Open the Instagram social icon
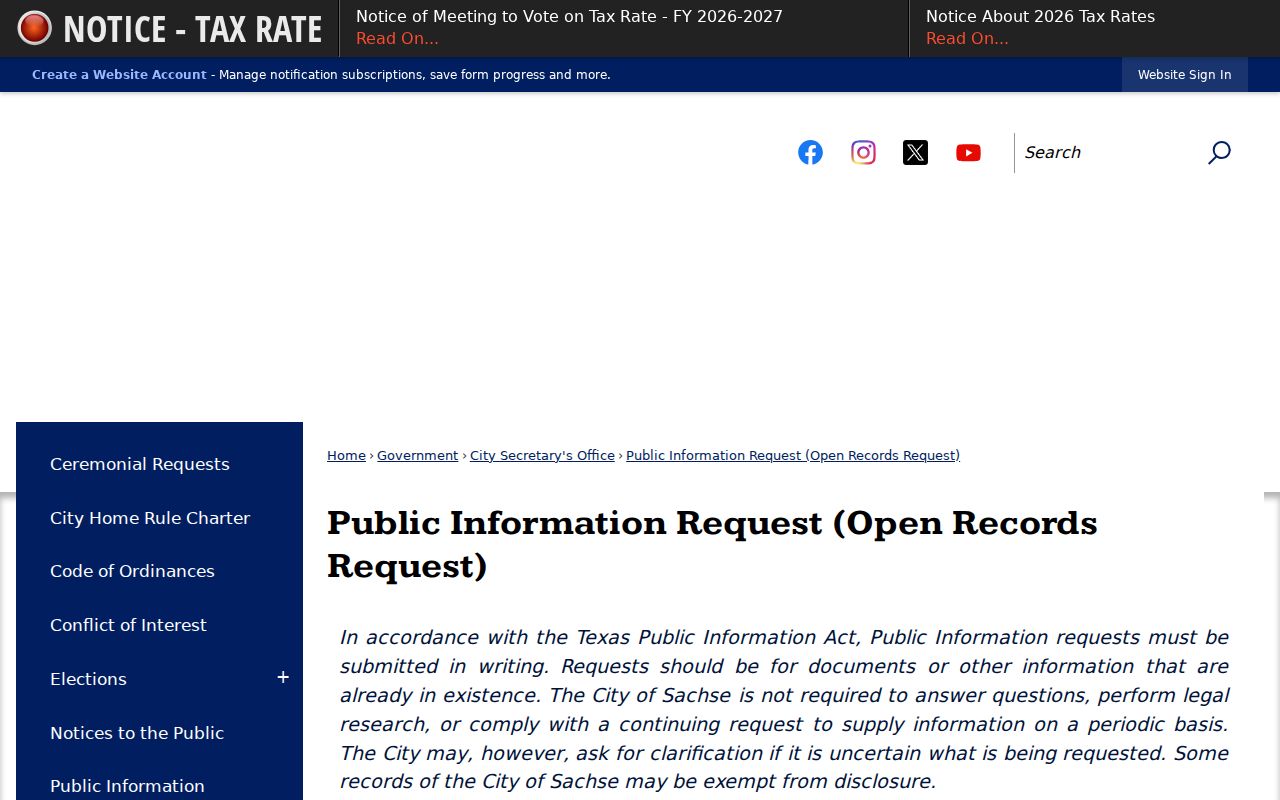The image size is (1280, 800). click(x=863, y=152)
